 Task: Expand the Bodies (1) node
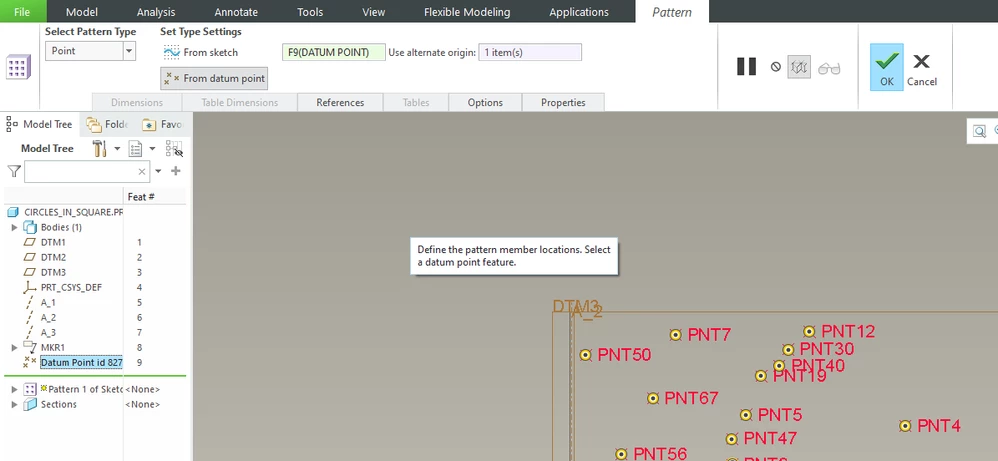pyautogui.click(x=15, y=227)
